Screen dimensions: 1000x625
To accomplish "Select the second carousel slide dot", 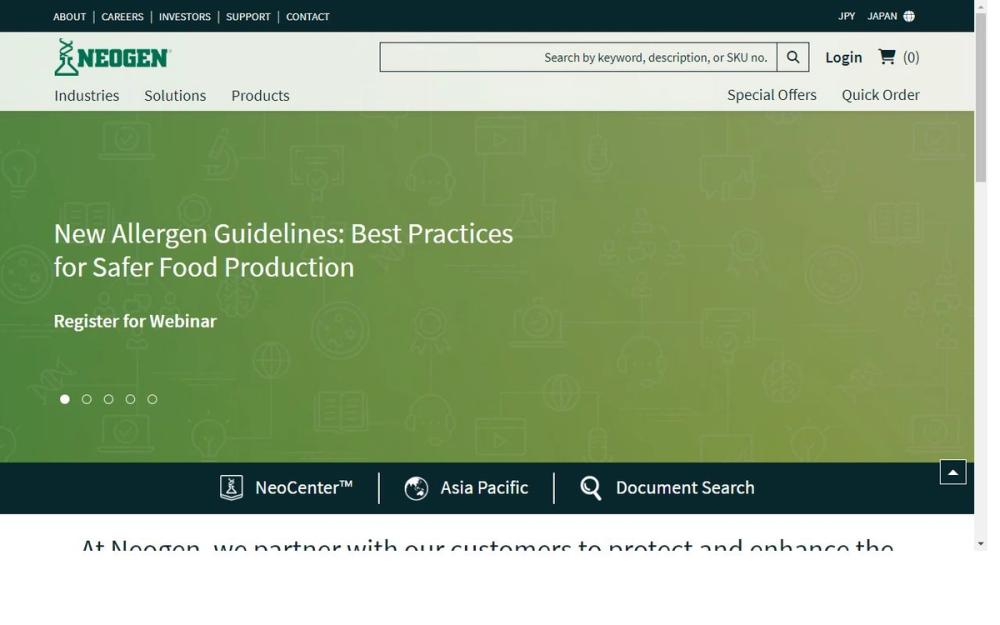I will coord(87,399).
